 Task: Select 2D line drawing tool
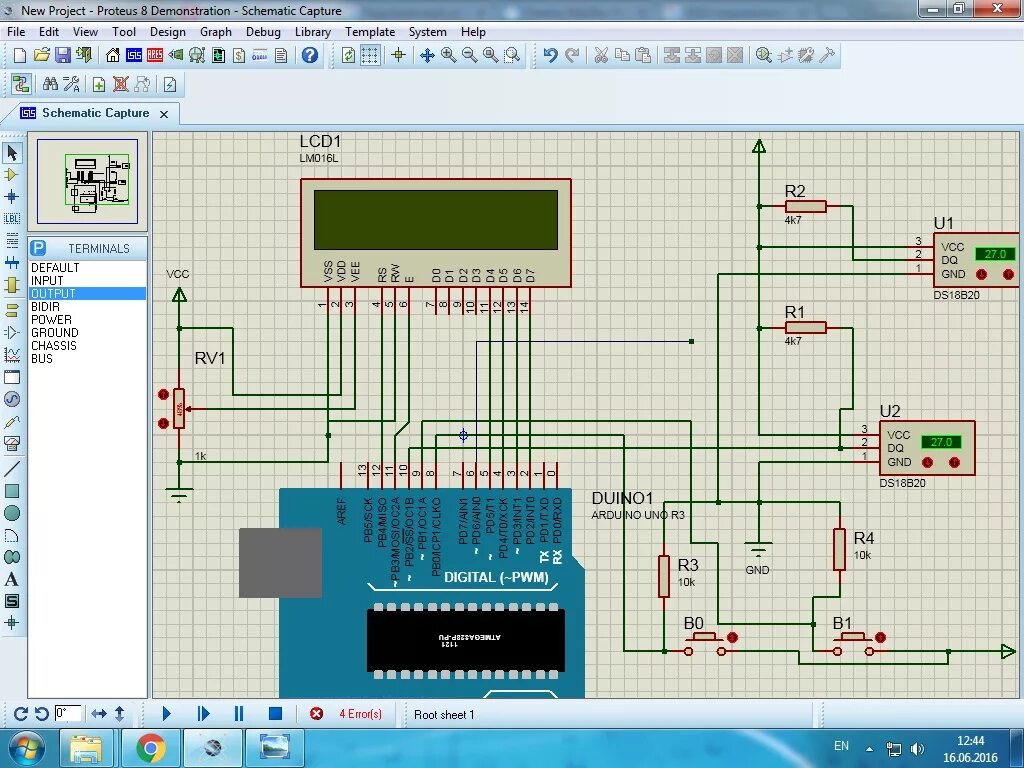tap(12, 468)
